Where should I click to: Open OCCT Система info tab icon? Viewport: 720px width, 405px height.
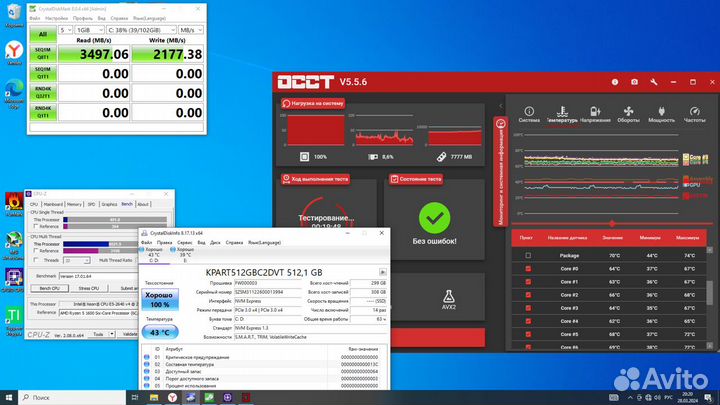pyautogui.click(x=529, y=111)
